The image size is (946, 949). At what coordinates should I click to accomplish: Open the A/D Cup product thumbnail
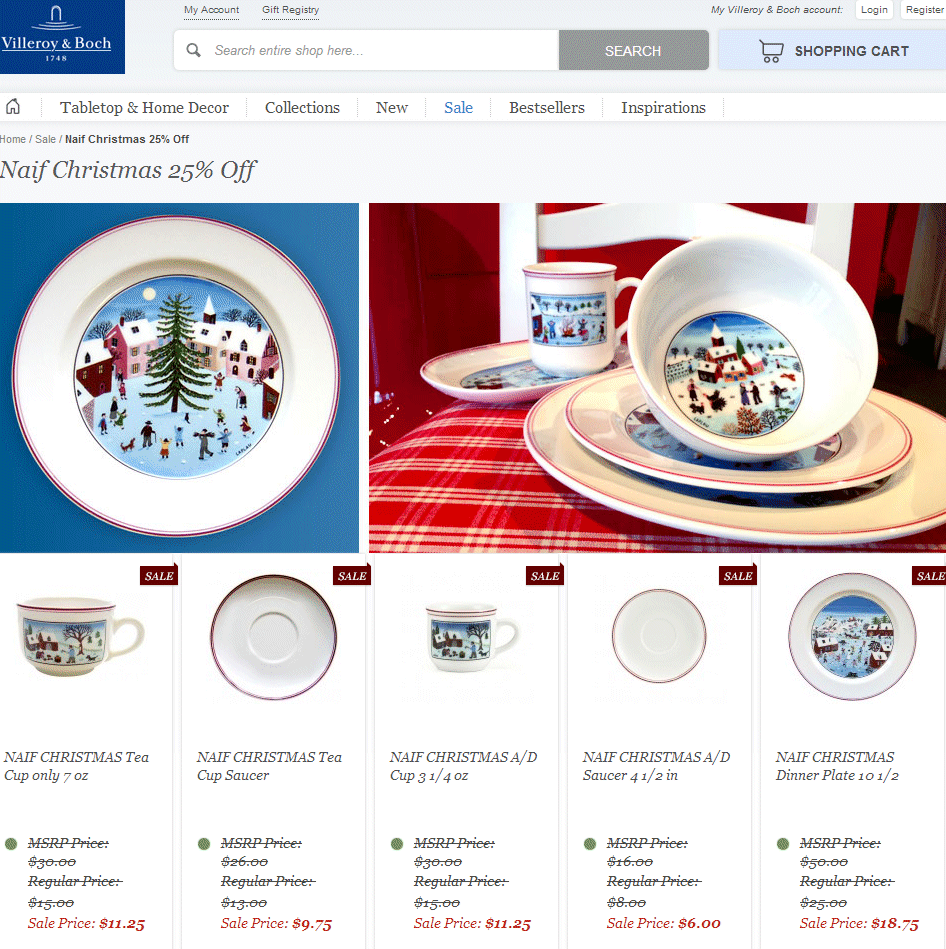pyautogui.click(x=471, y=637)
